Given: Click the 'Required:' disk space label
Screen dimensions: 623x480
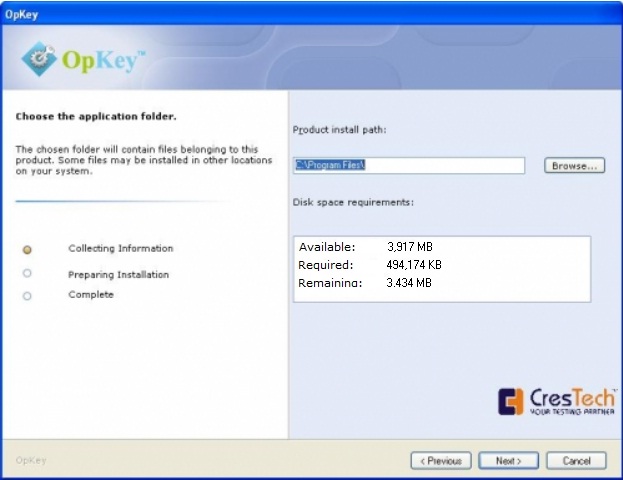Looking at the screenshot, I should 326,265.
